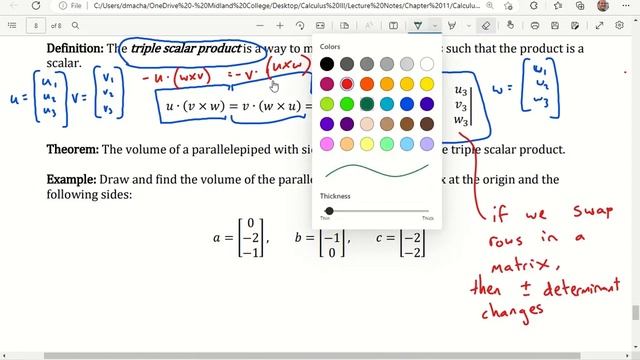Select the lime green swatch
This screenshot has width=640, height=360.
coord(327,104)
